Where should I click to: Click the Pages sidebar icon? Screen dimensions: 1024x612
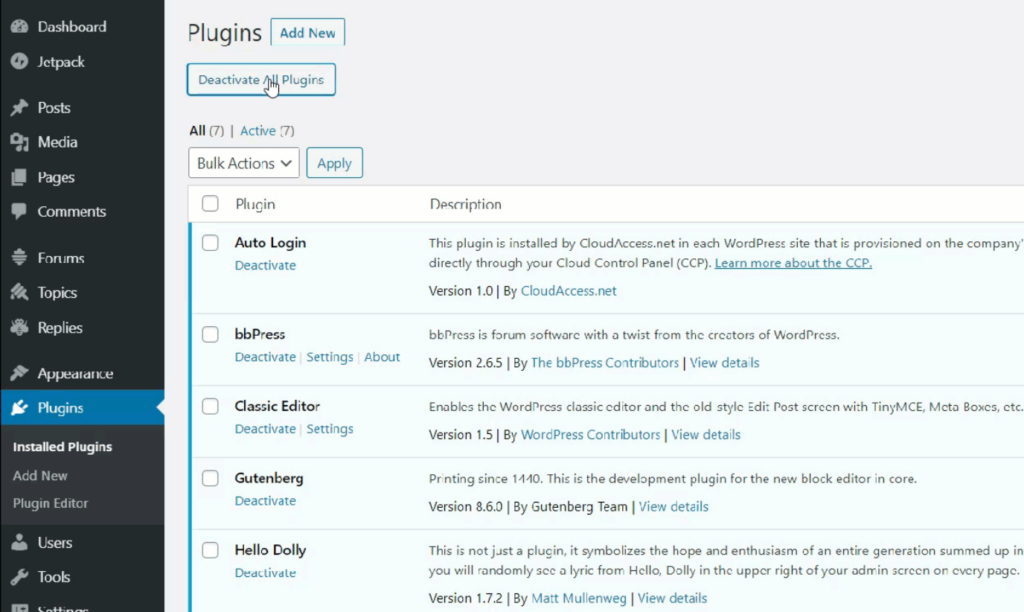[20, 177]
